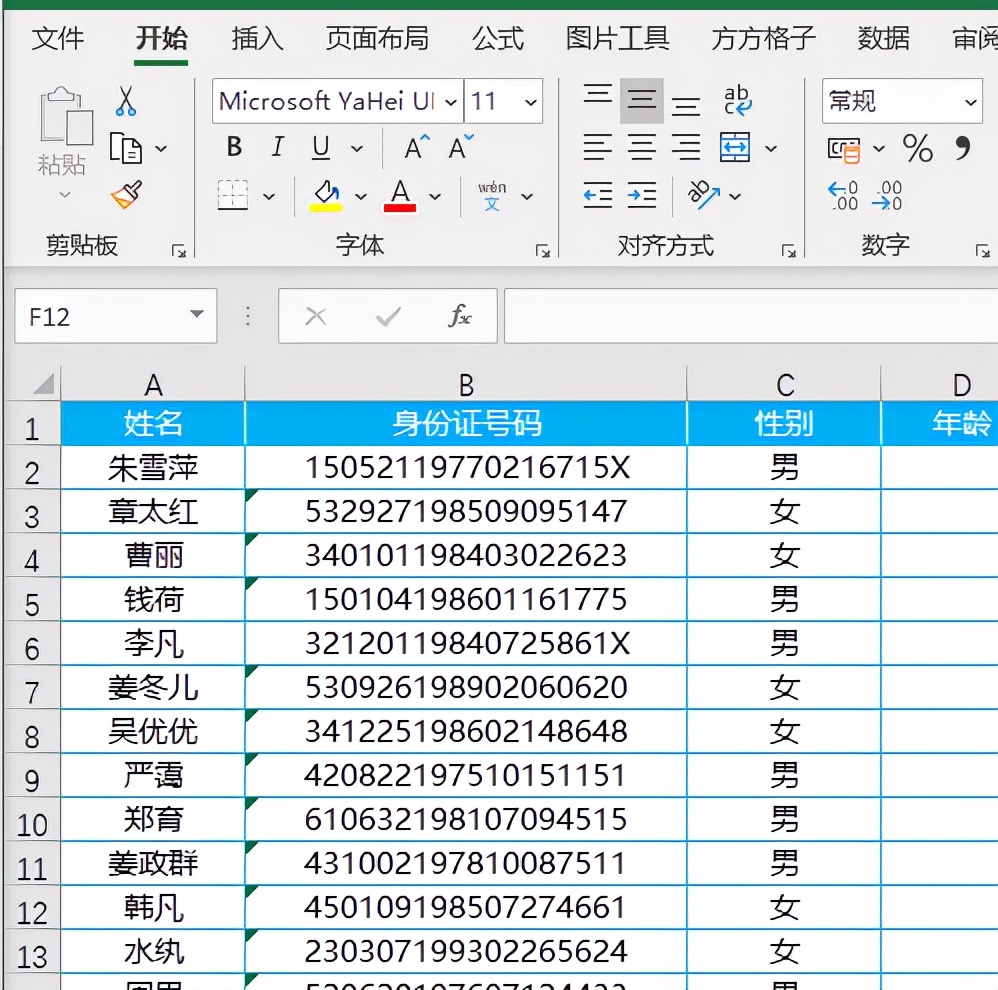998x990 pixels.
Task: Apply Percent style formatting
Action: pos(919,147)
